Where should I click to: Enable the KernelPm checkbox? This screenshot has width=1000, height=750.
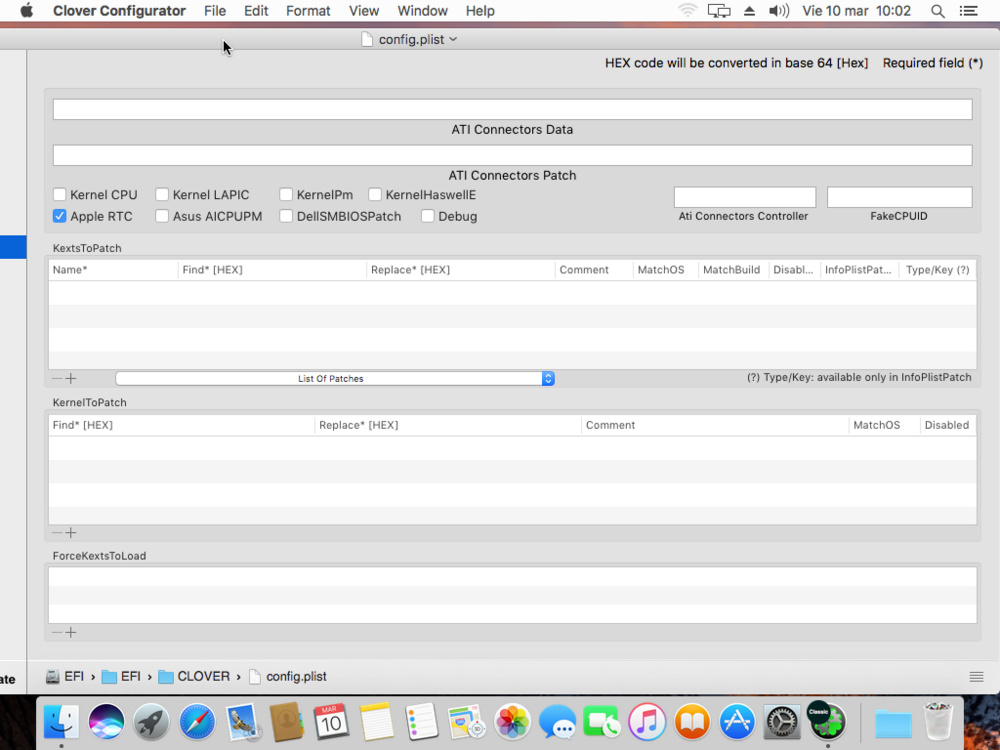[286, 195]
